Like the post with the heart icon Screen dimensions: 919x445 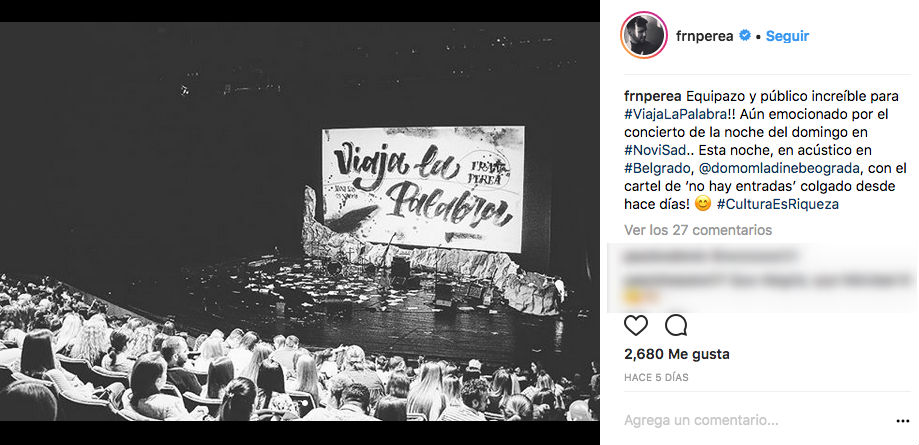636,325
